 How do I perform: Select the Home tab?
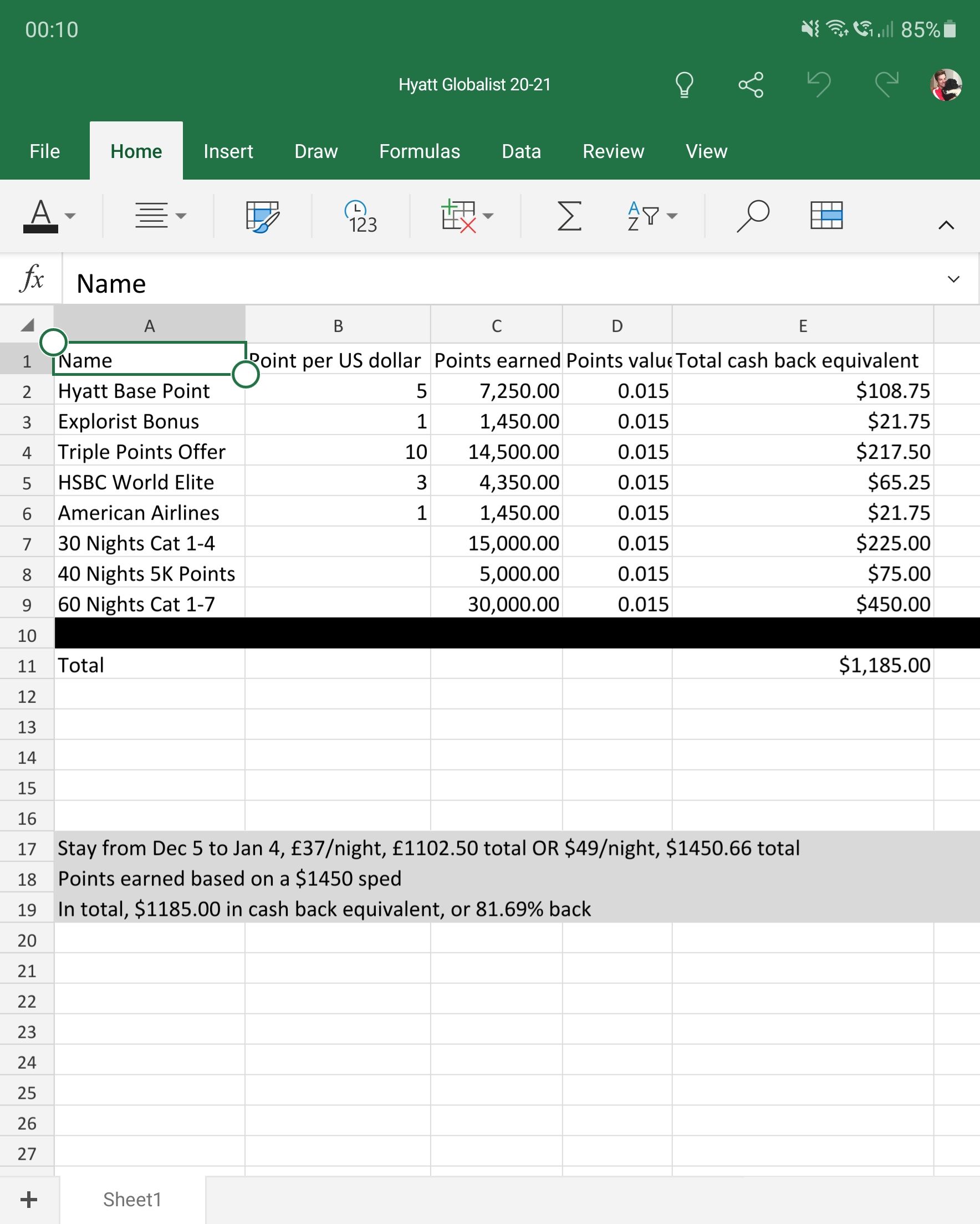136,151
